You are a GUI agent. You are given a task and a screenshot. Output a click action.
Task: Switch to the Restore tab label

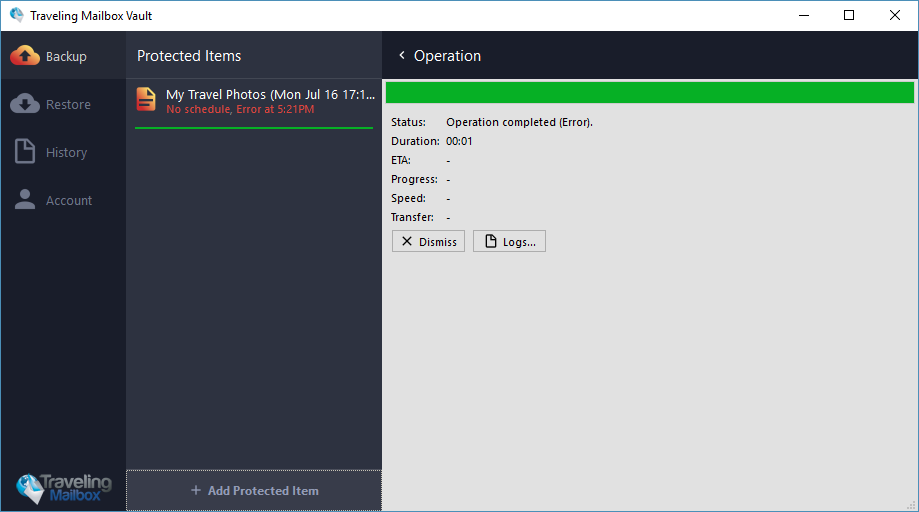coord(68,105)
